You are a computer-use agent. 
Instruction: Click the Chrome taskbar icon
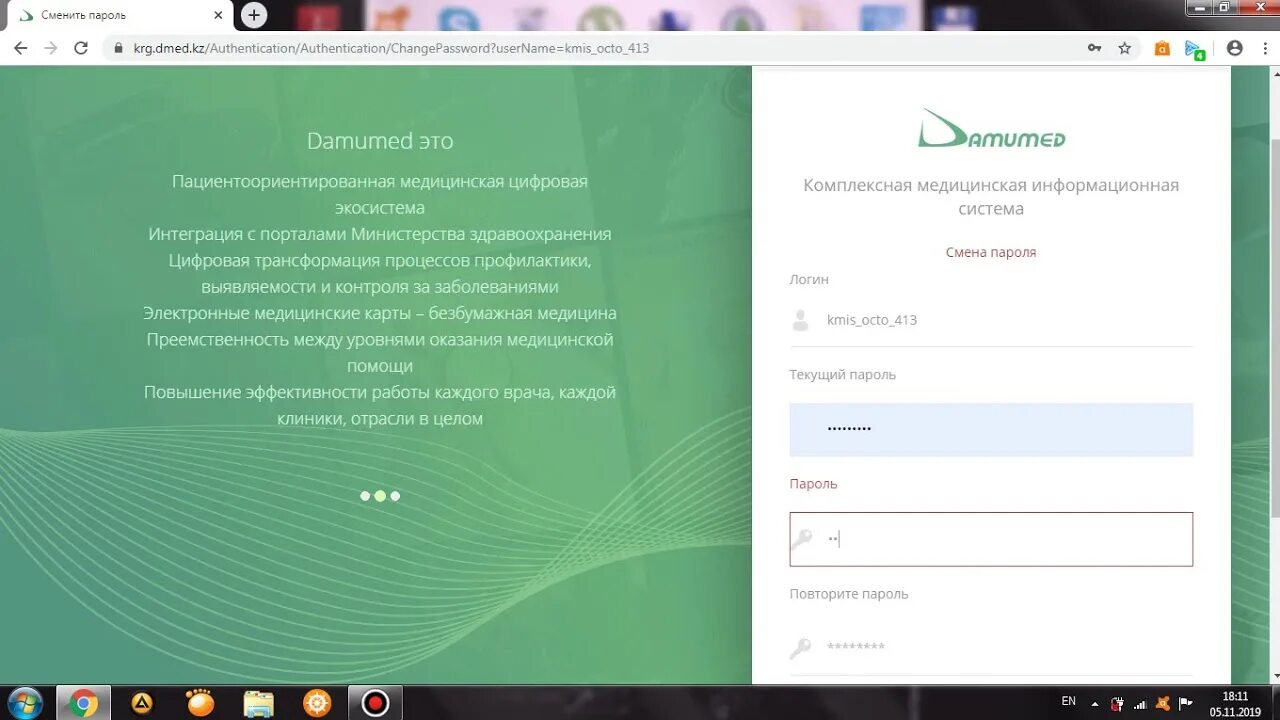83,703
